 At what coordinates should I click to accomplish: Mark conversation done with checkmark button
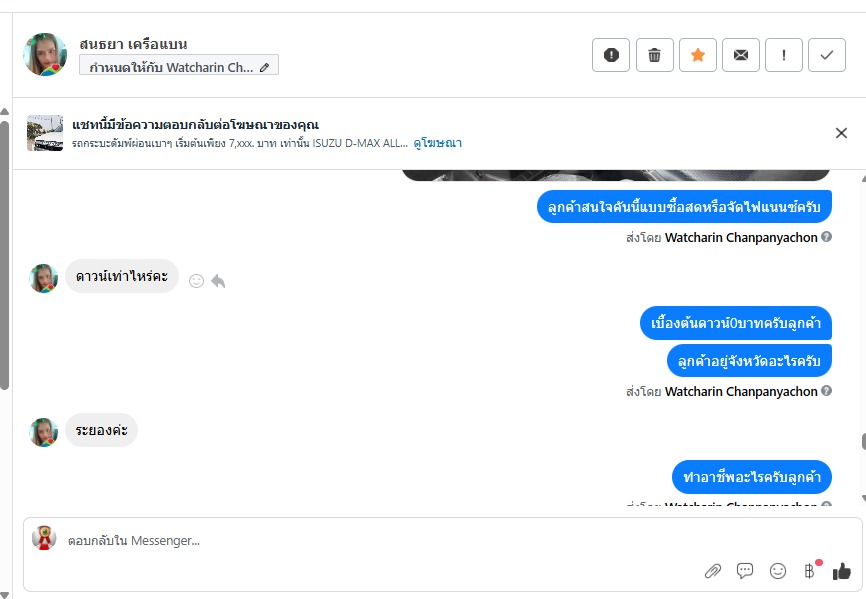coord(827,55)
